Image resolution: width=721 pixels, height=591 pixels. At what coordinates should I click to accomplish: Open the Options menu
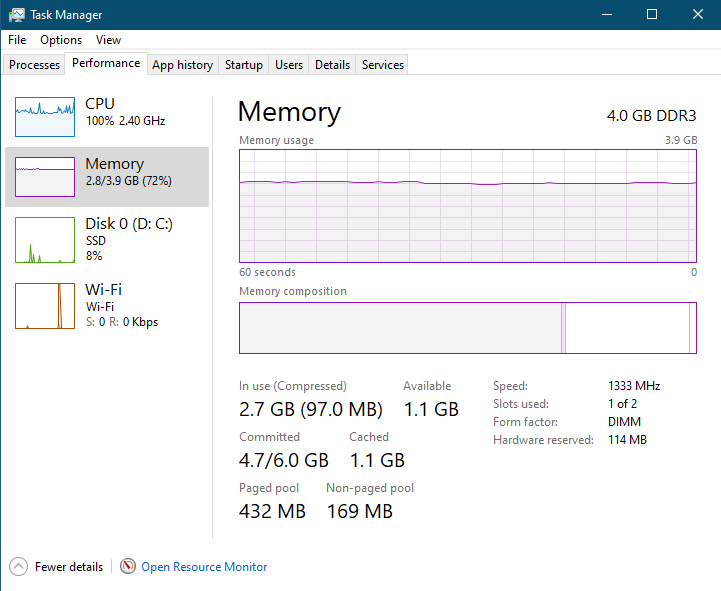click(61, 40)
